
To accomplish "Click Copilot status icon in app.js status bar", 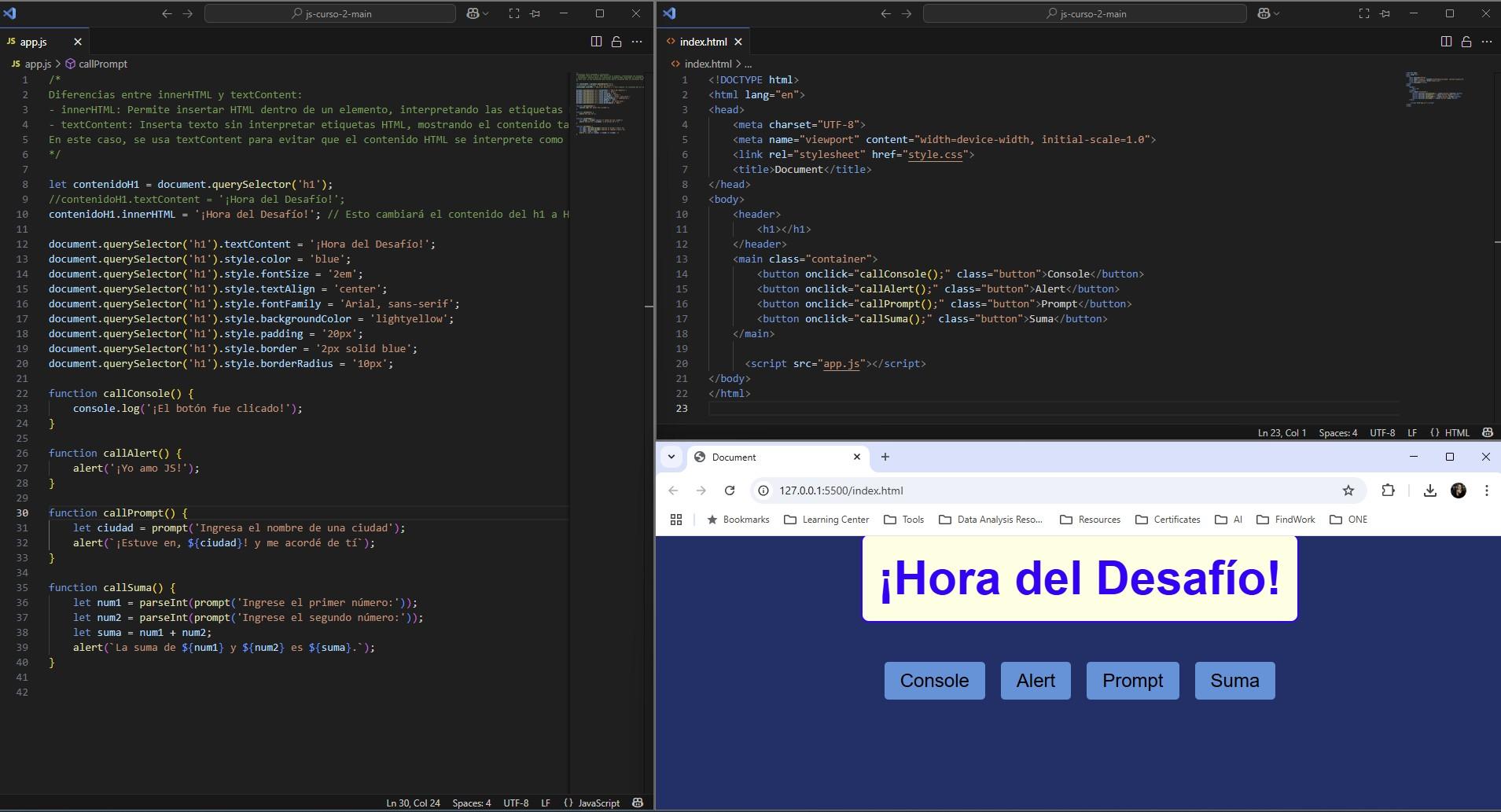I will pyautogui.click(x=638, y=803).
